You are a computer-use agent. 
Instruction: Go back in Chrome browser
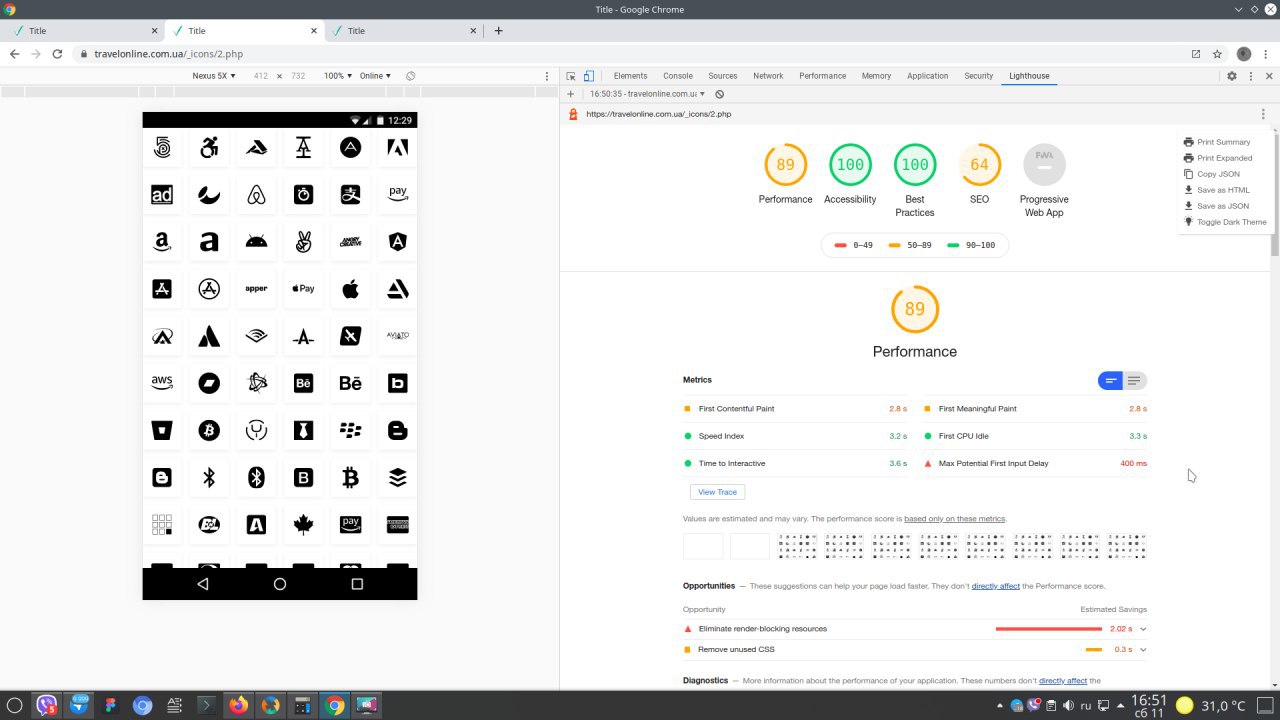[14, 54]
